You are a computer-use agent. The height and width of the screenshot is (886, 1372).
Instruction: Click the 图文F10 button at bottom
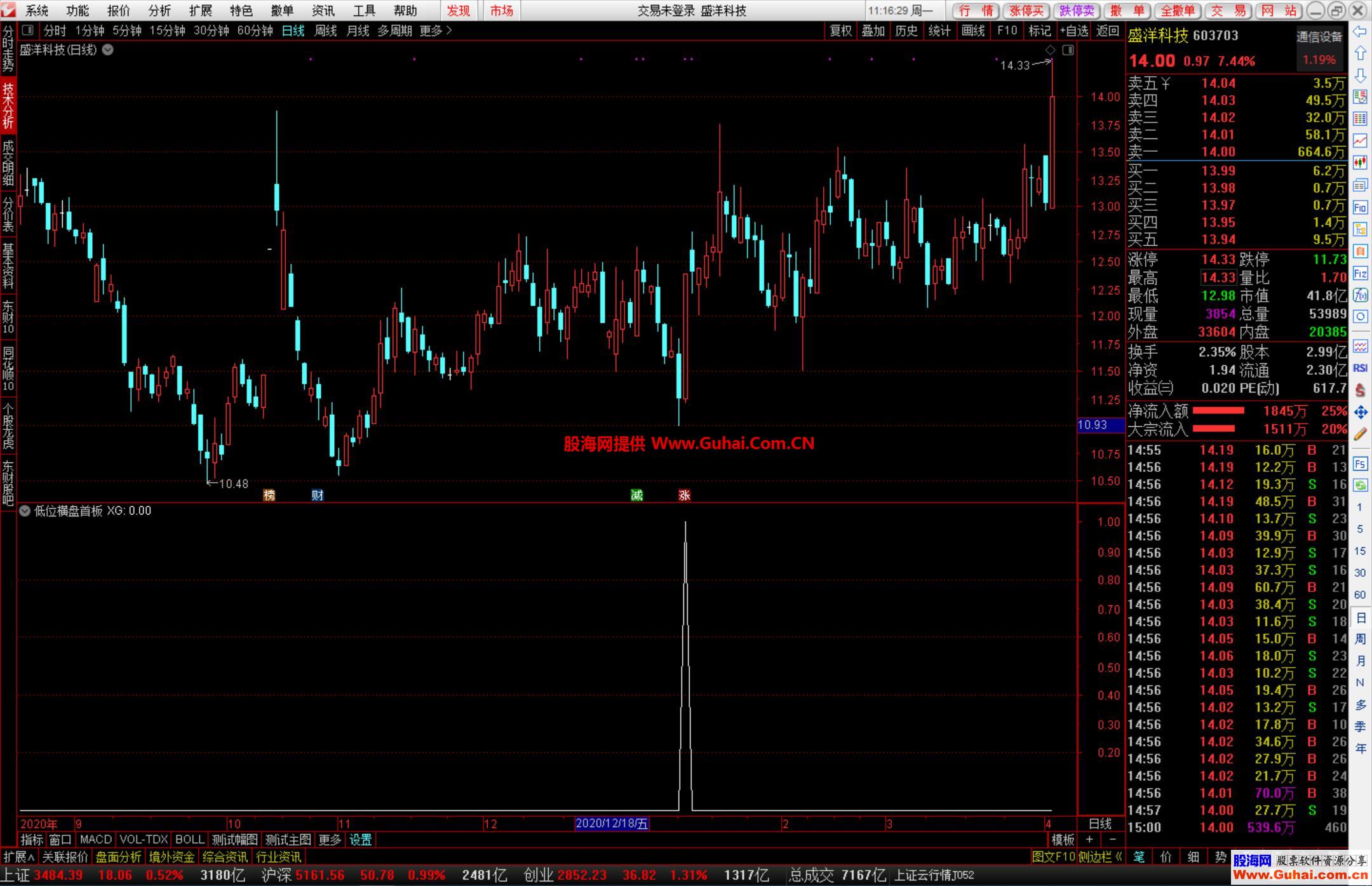coord(1054,857)
